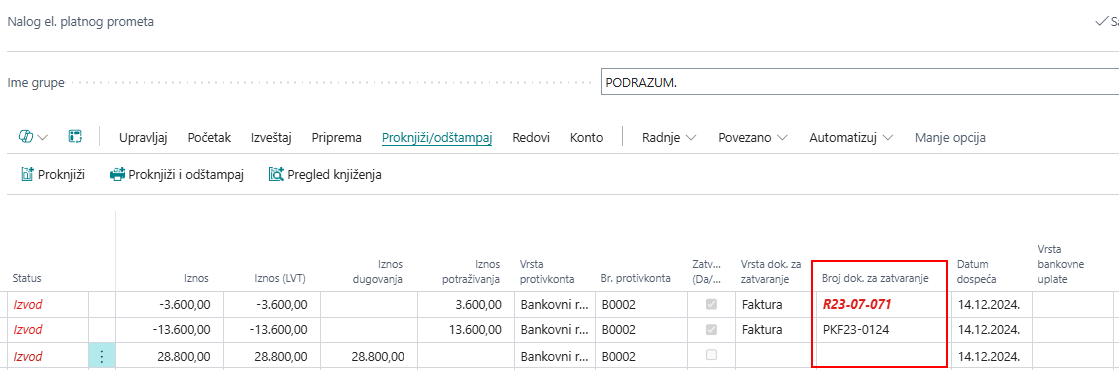Image resolution: width=1119 pixels, height=370 pixels.
Task: Click the Vrsta dok. za zatvaranje header
Action: click(x=771, y=271)
